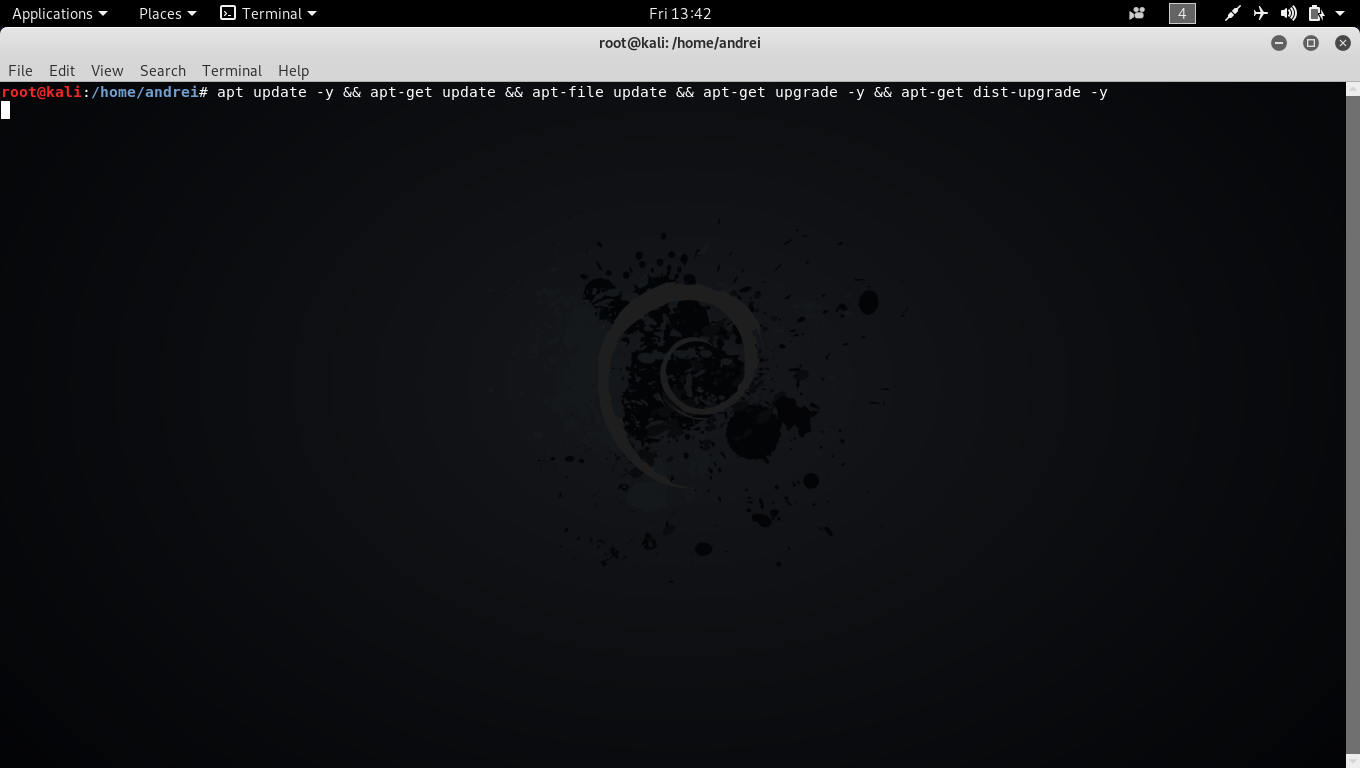Minimize the terminal window

[x=1279, y=43]
